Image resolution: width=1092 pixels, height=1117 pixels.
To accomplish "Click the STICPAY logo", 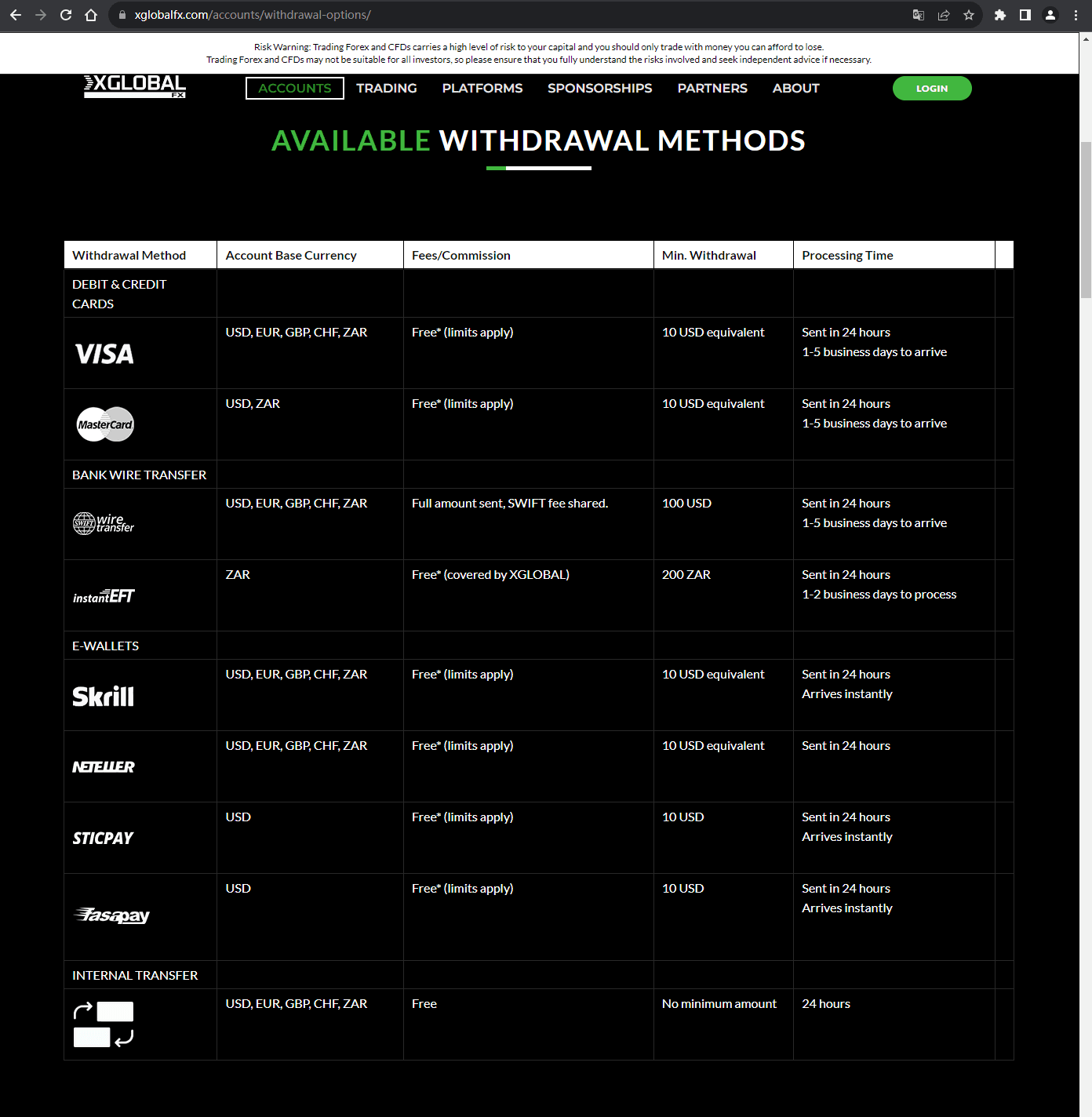I will 103,838.
